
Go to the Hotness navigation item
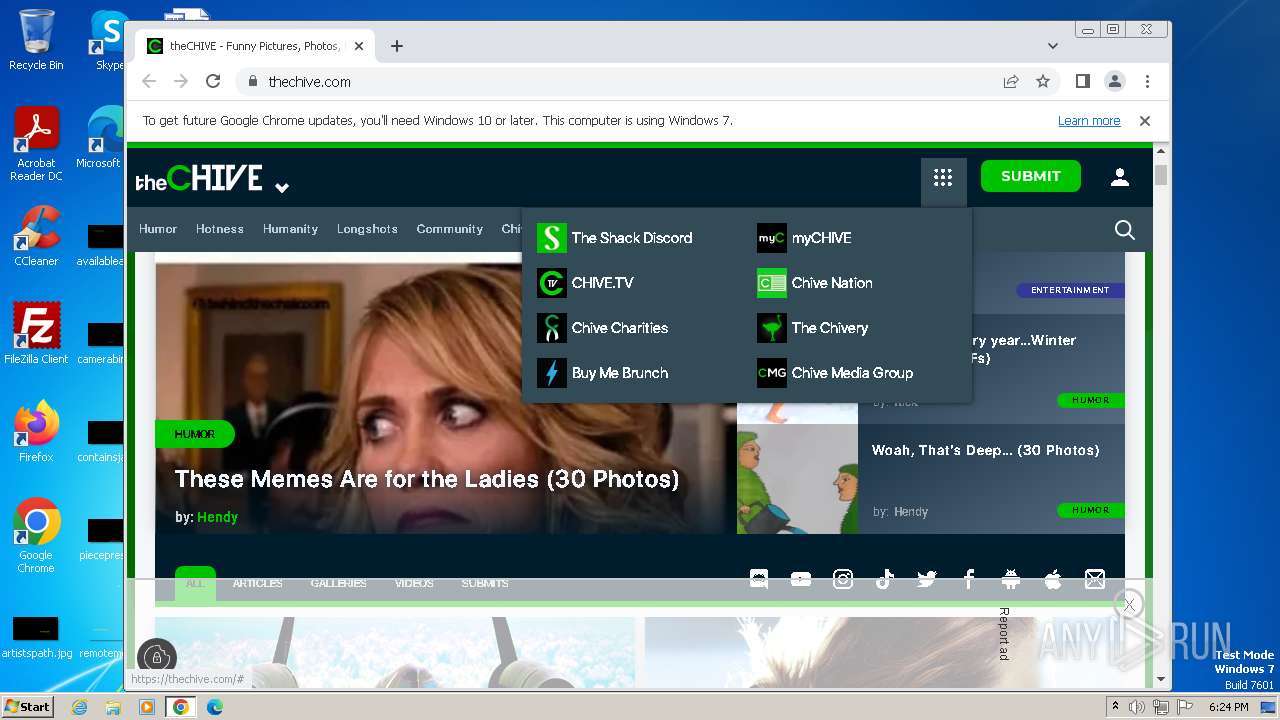(220, 229)
